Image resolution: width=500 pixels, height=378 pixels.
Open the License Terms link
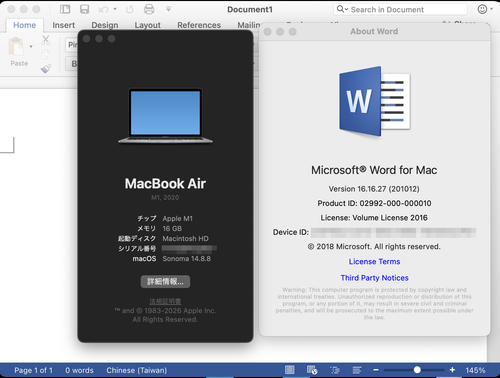coord(374,262)
